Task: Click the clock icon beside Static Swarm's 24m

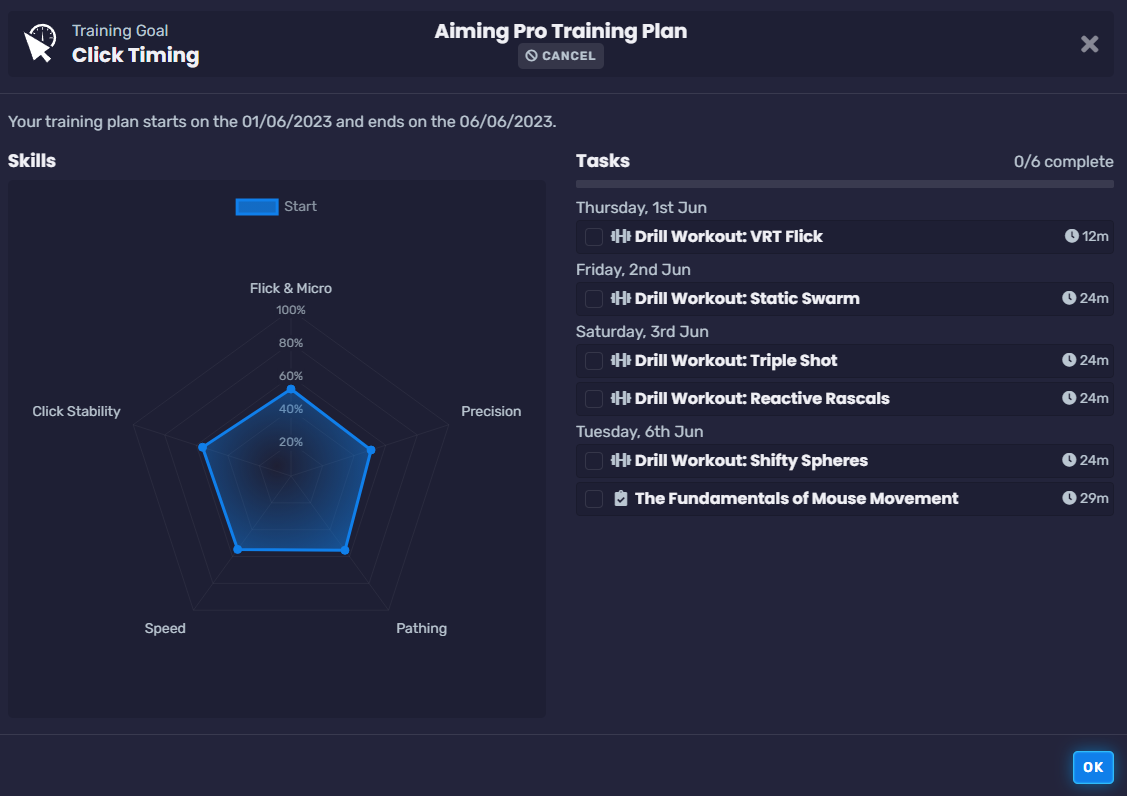Action: pyautogui.click(x=1068, y=298)
